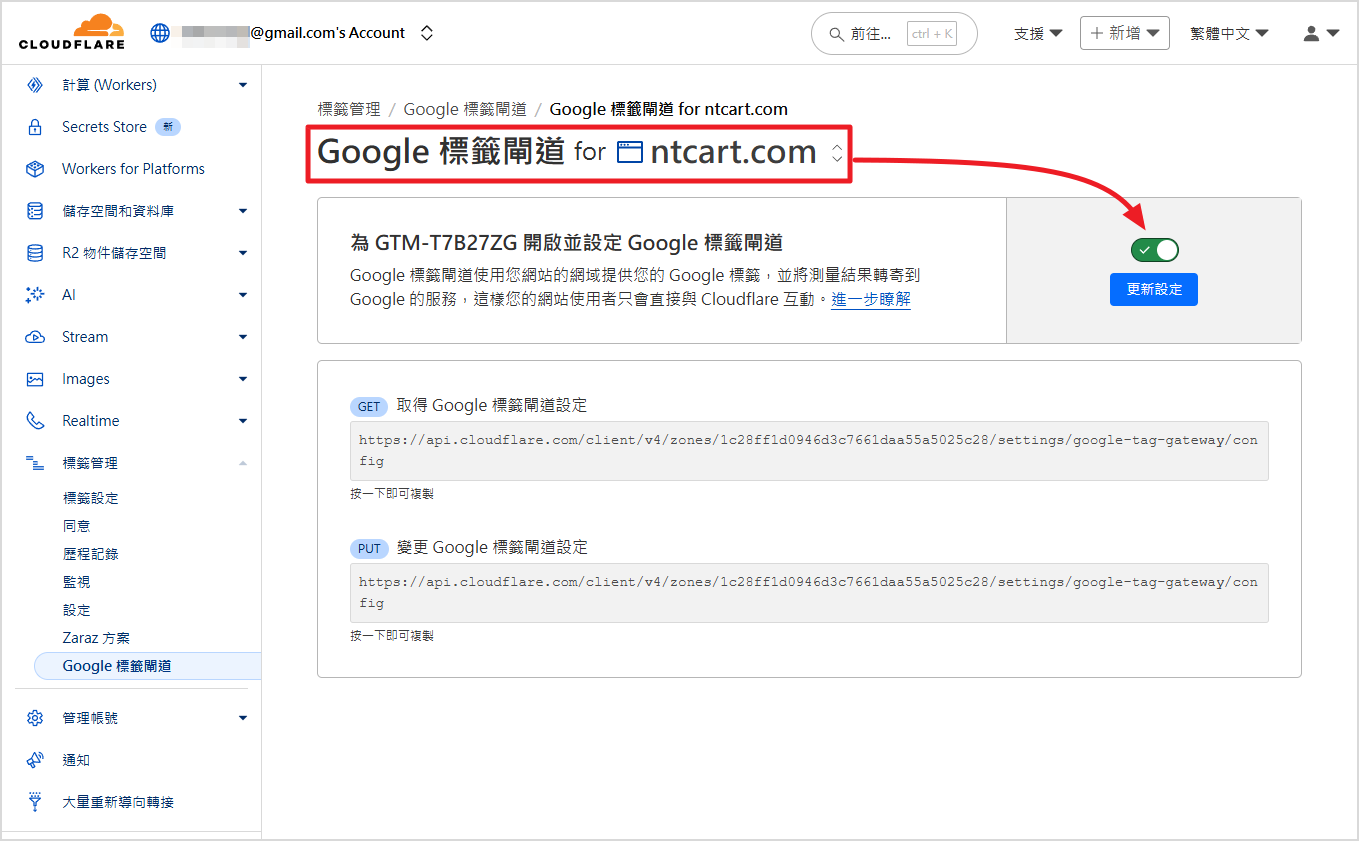Open 通知 notifications
Screen dimensions: 1359x841
pyautogui.click(x=76, y=760)
